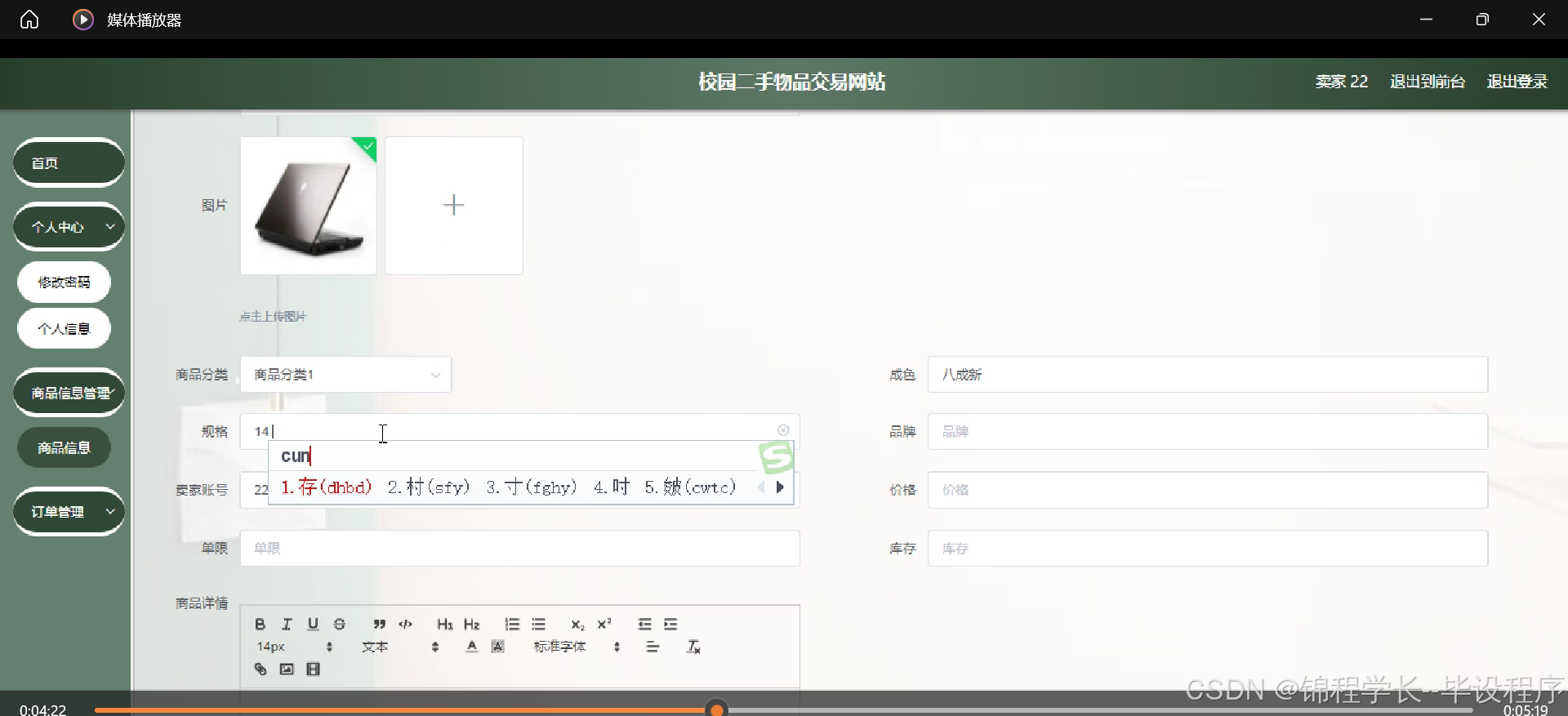1568x716 pixels.
Task: Choose IME candidate 4 吋
Action: pos(612,487)
